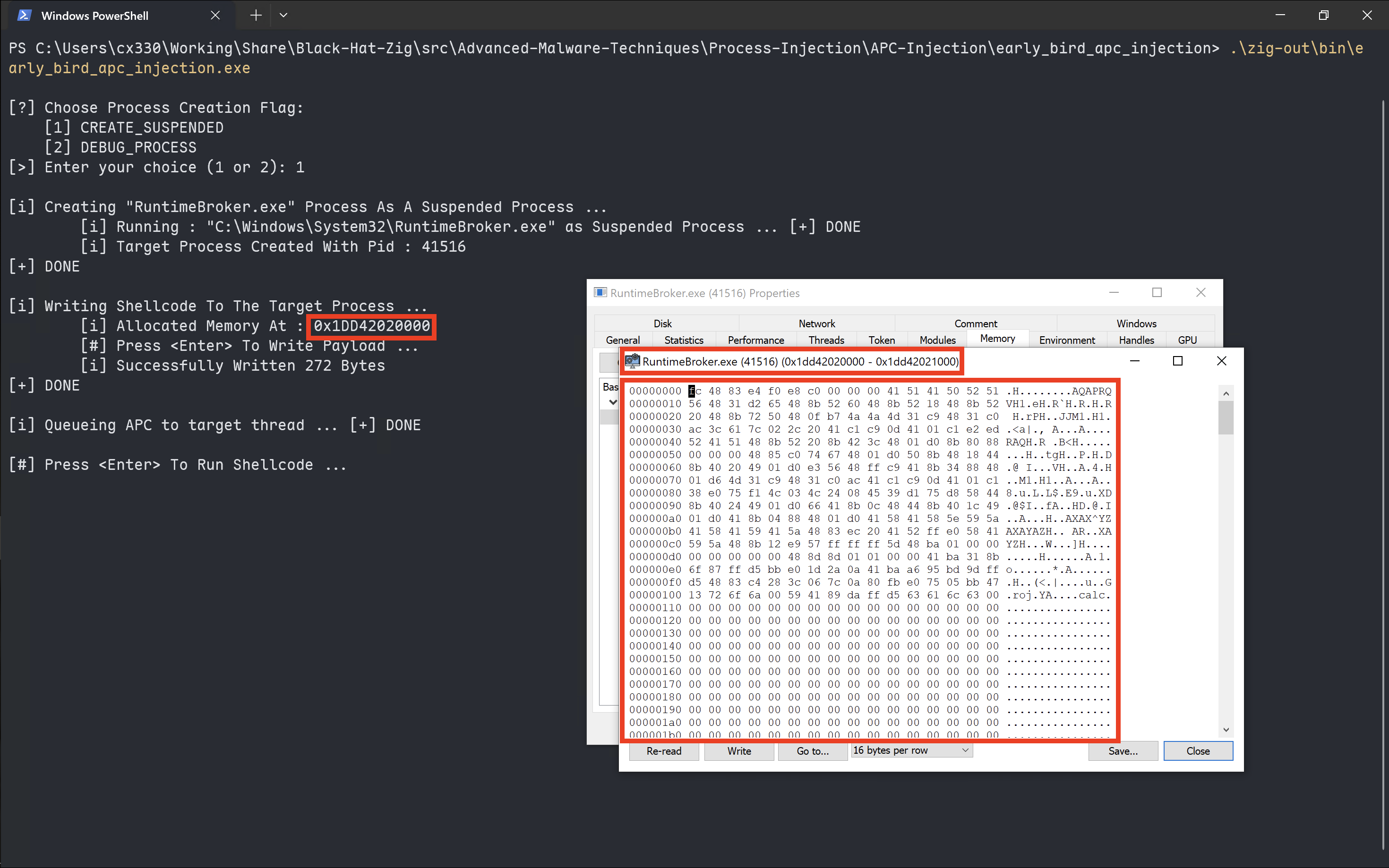Click the memory editor window icon

[632, 361]
